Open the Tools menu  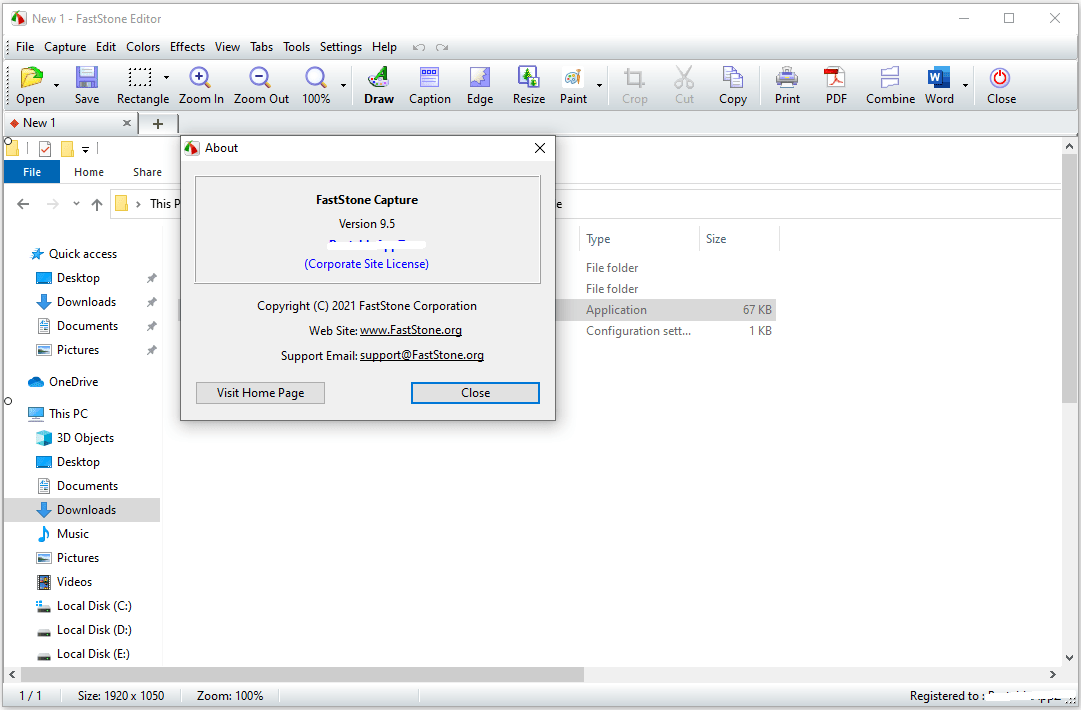coord(296,47)
